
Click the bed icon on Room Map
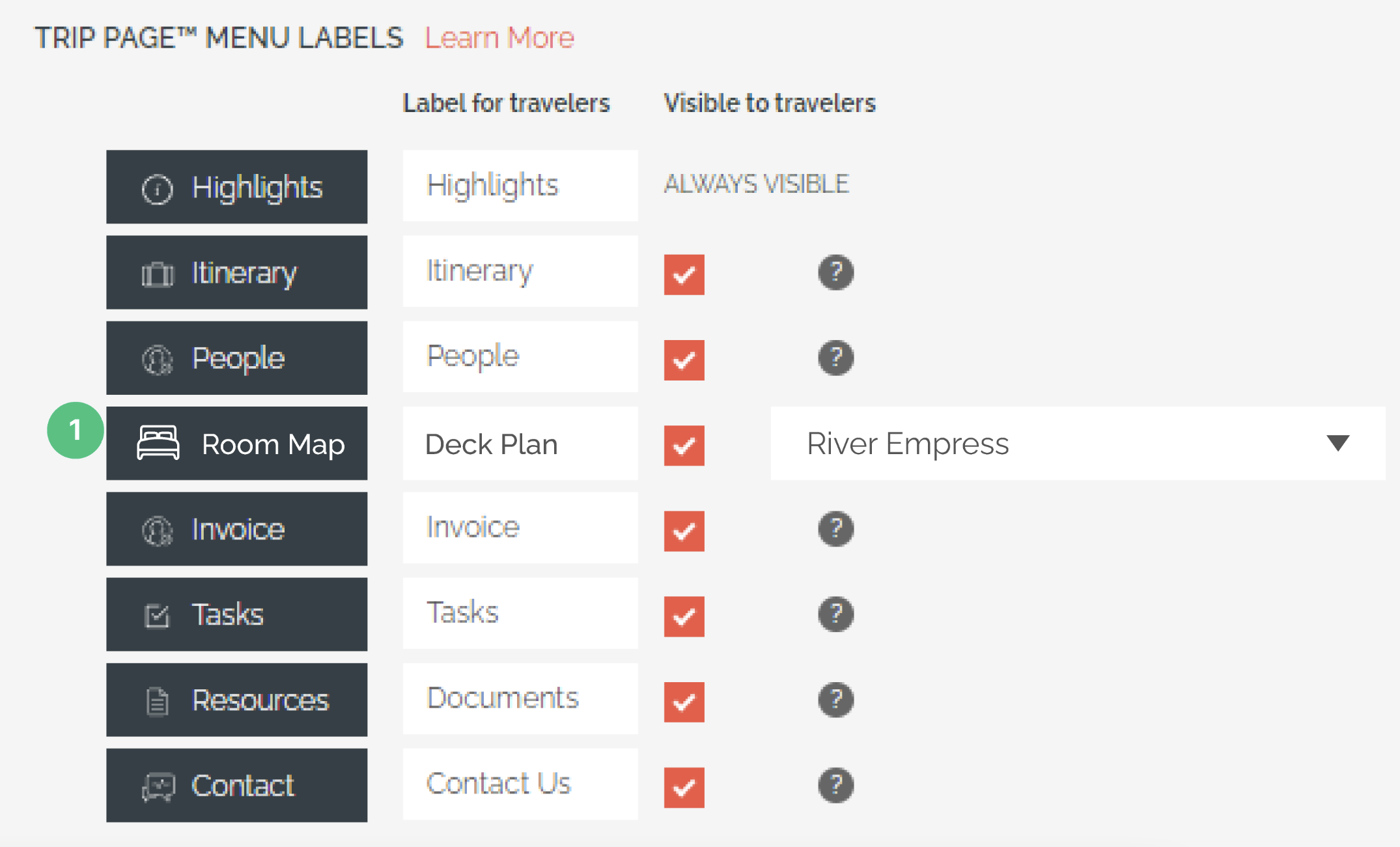[x=158, y=443]
